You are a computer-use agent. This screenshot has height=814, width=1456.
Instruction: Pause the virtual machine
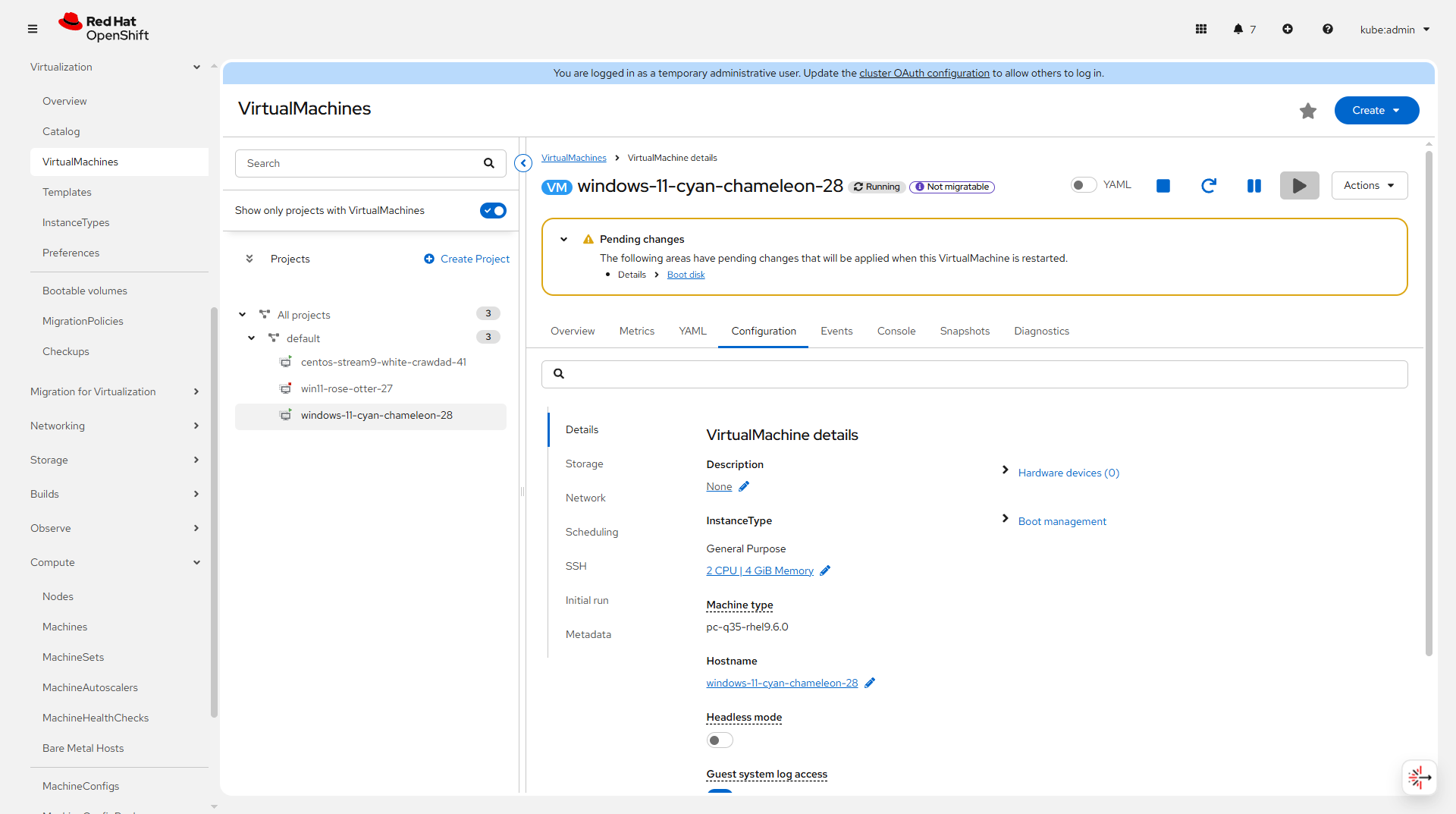coord(1254,186)
